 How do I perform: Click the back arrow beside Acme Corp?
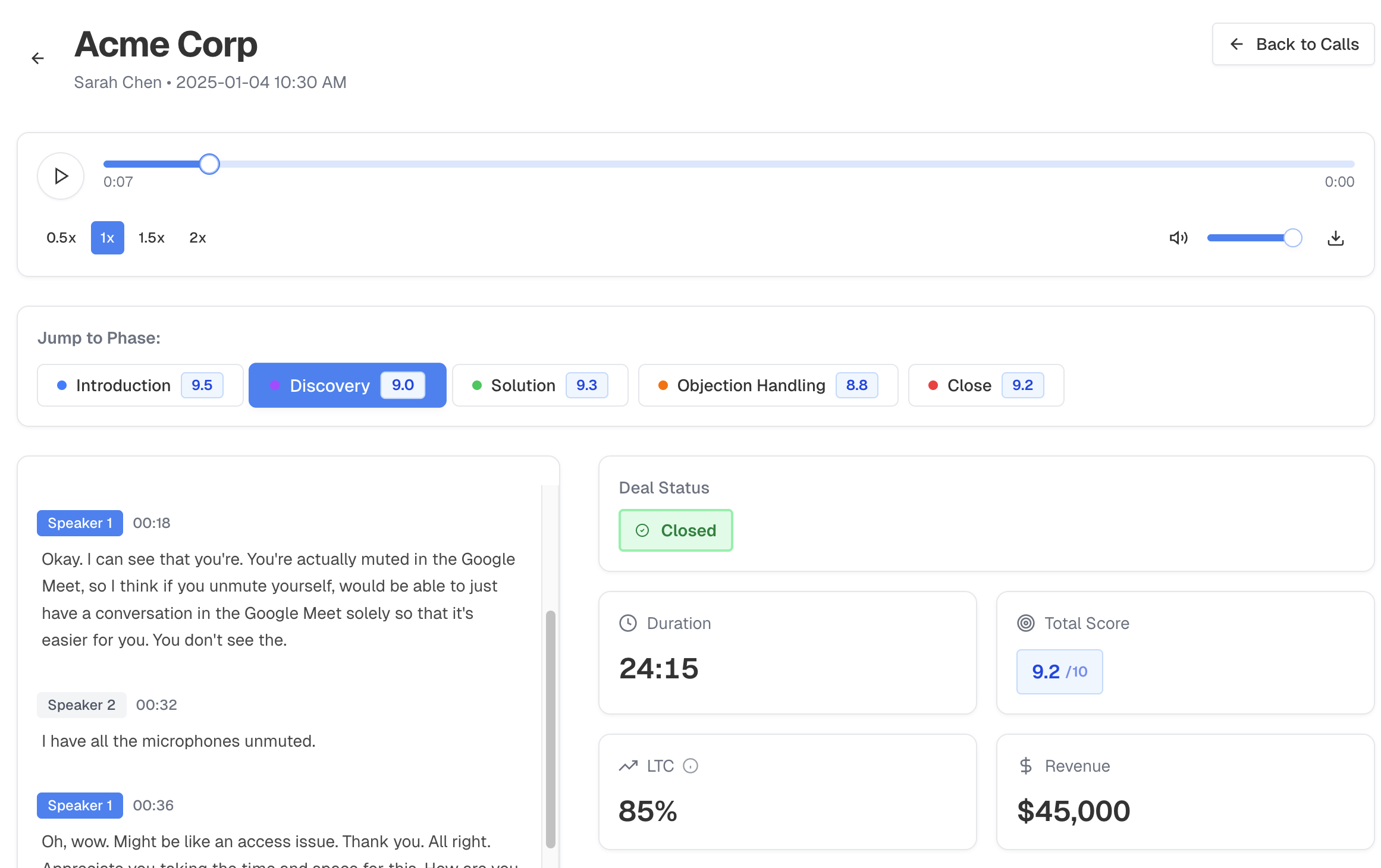[x=37, y=58]
